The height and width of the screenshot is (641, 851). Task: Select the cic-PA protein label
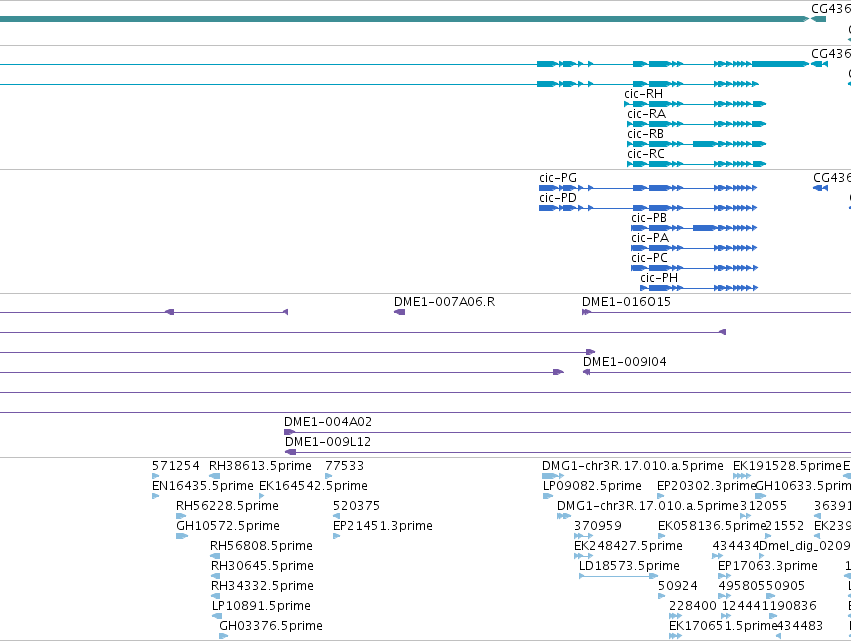[650, 238]
